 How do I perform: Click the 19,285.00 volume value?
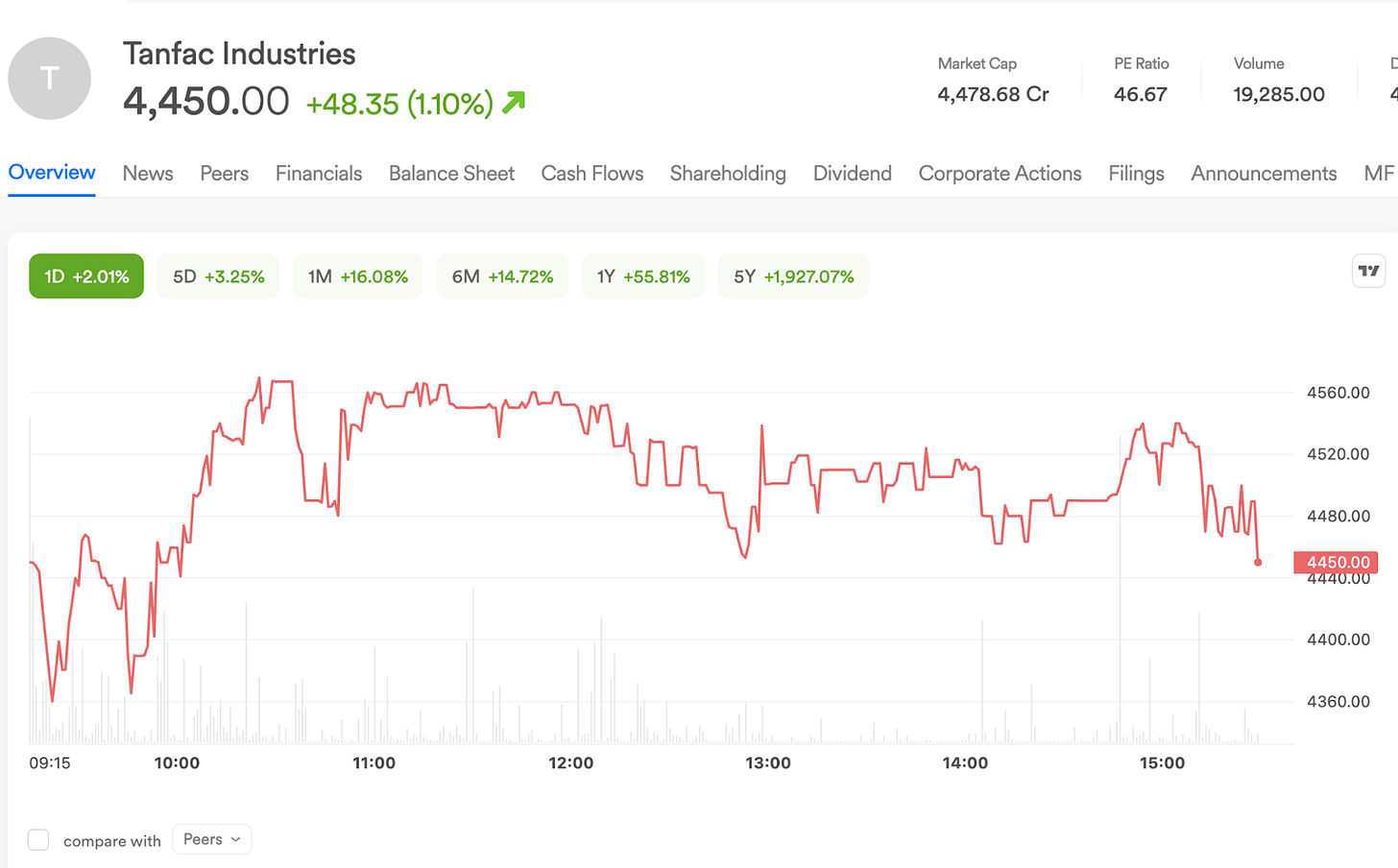click(x=1279, y=94)
